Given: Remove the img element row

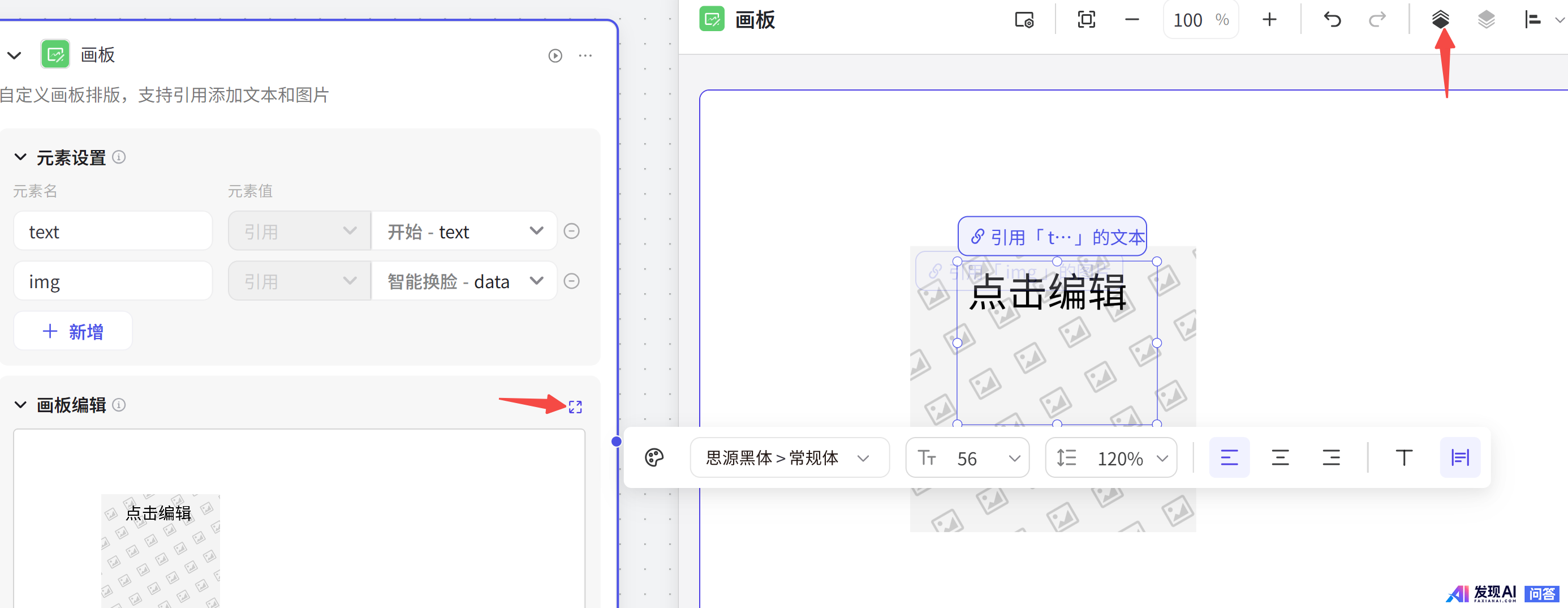Looking at the screenshot, I should point(571,281).
